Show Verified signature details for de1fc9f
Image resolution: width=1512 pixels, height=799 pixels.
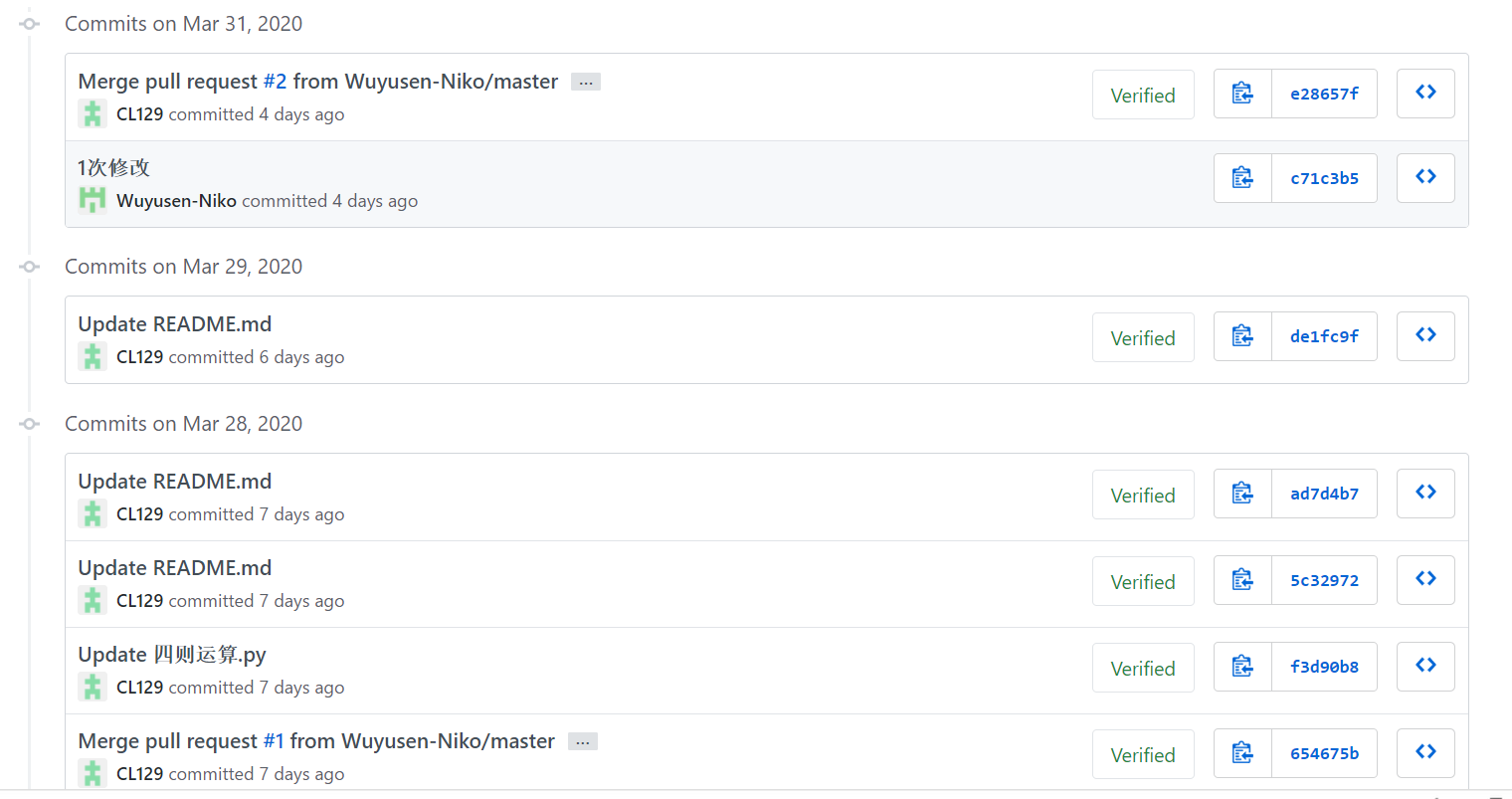(1143, 338)
